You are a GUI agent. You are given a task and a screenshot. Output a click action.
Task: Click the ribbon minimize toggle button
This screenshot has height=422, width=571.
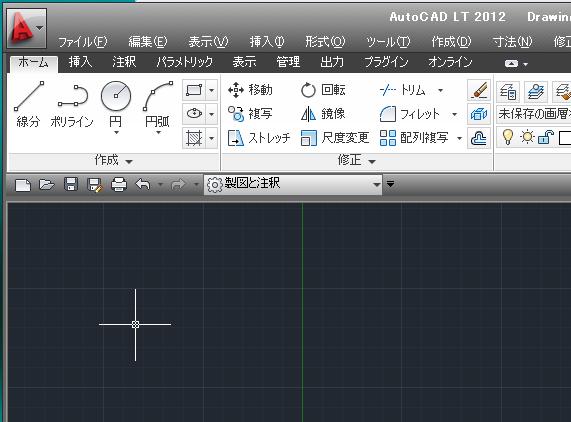point(511,64)
